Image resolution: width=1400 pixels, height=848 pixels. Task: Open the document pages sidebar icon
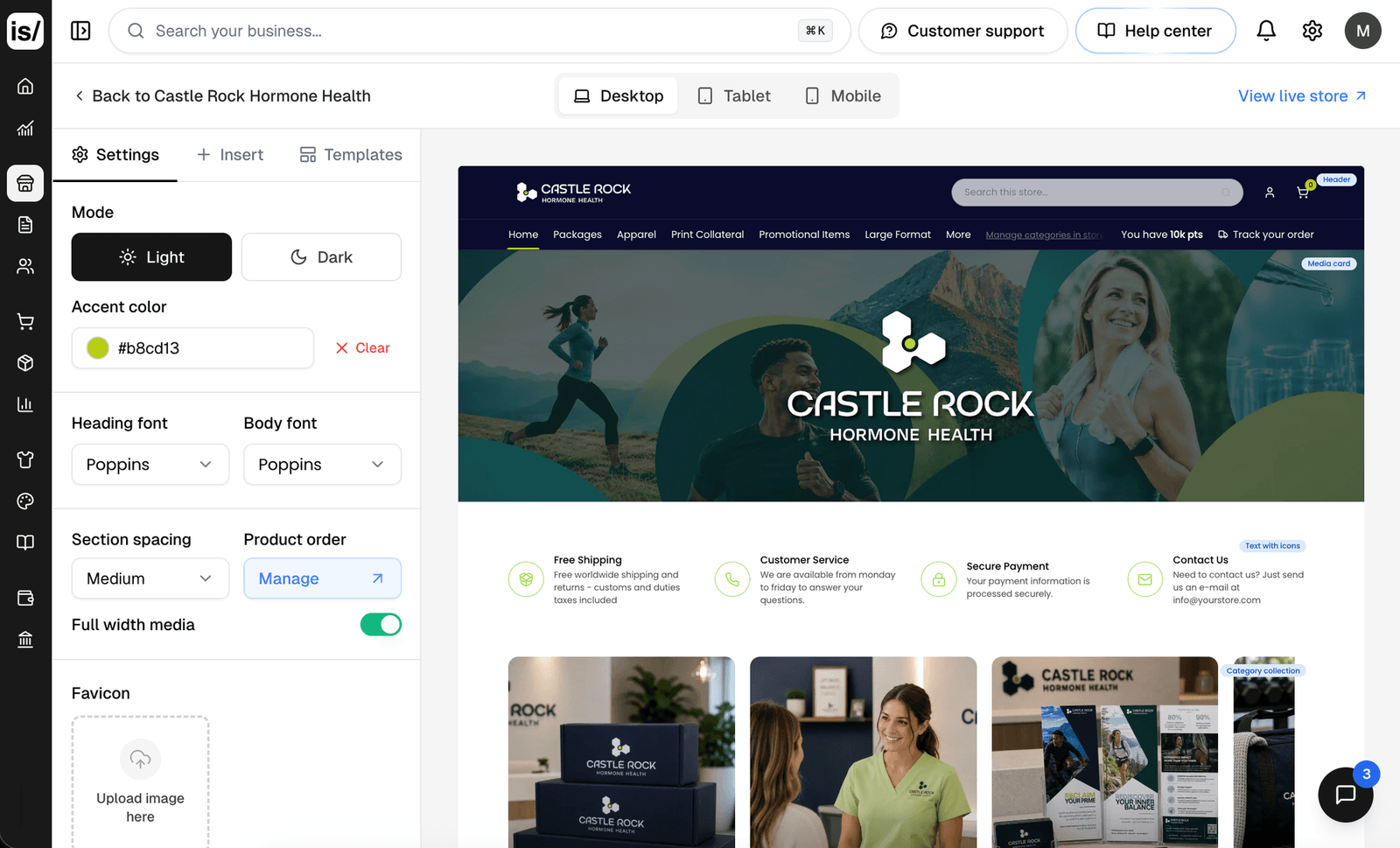(25, 225)
